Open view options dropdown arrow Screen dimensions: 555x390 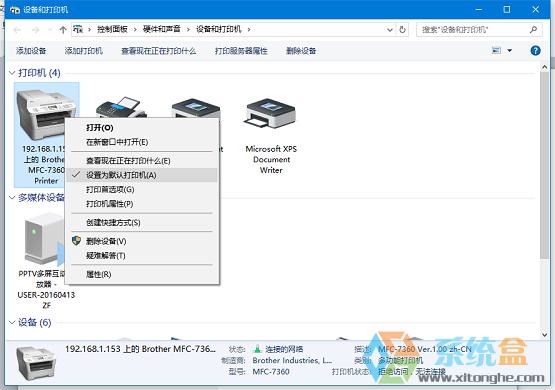pyautogui.click(x=510, y=51)
